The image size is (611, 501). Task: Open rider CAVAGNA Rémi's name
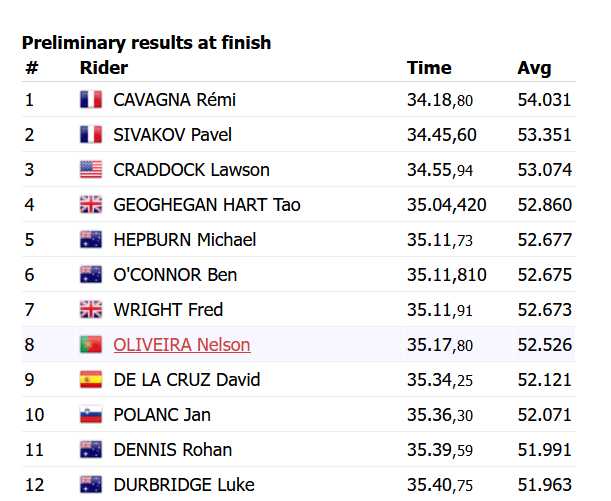[x=175, y=100]
